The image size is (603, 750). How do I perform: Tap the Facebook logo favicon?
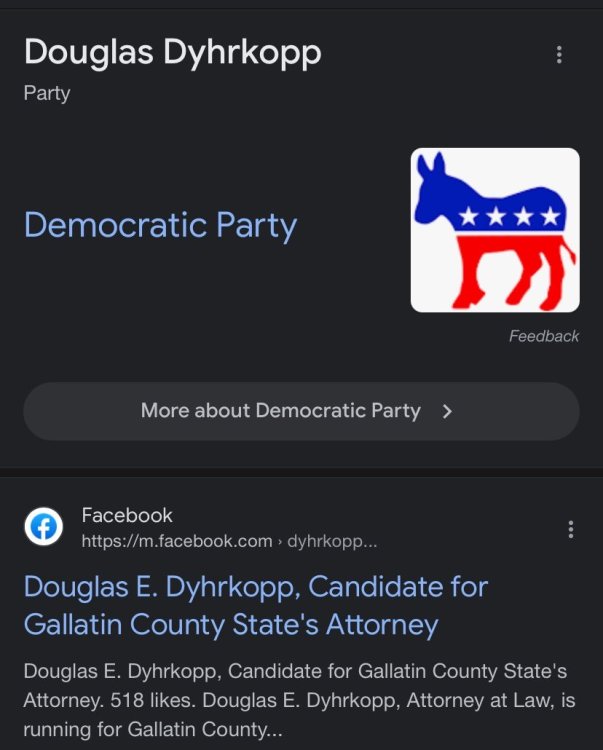point(44,527)
